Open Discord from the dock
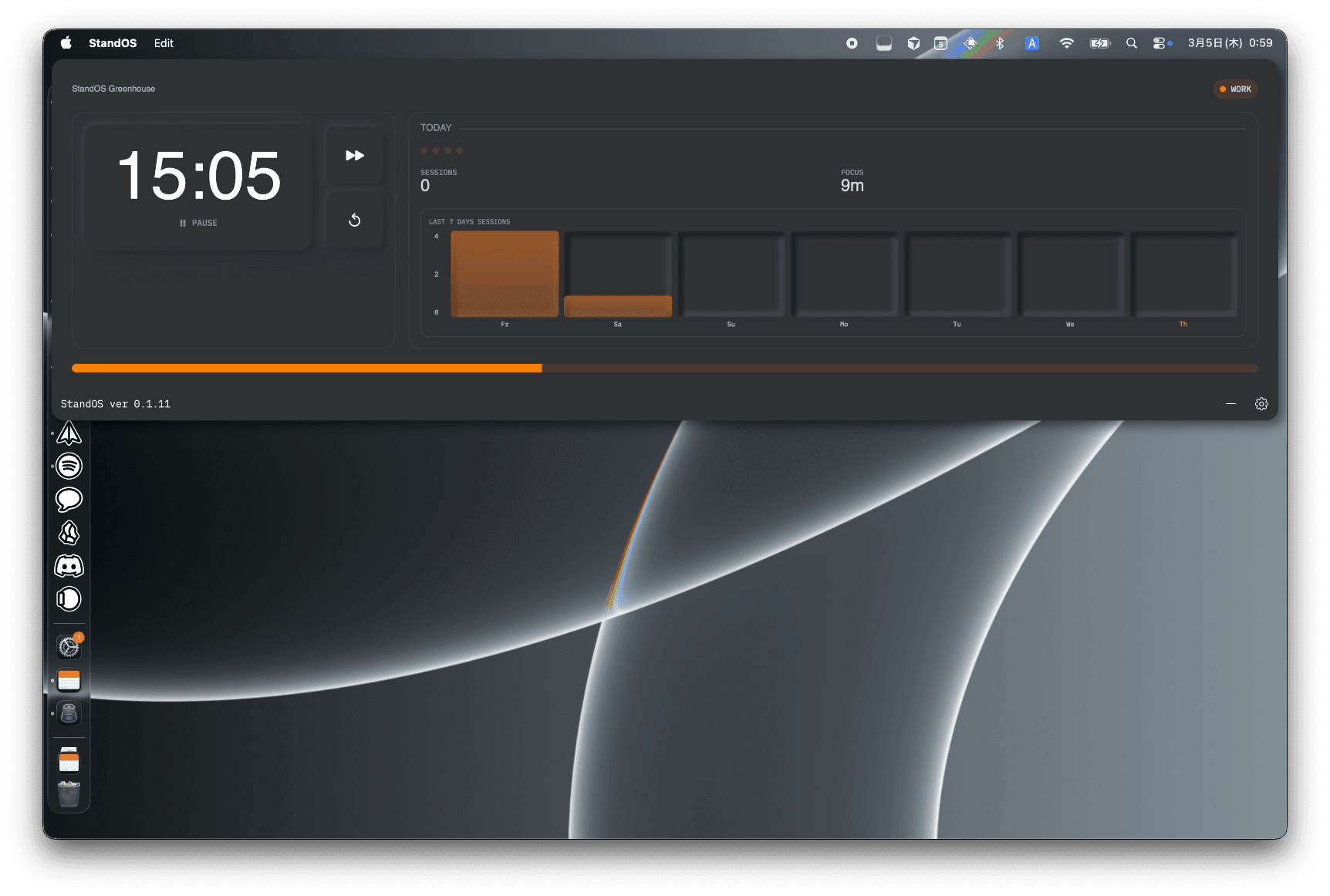The width and height of the screenshot is (1330, 896). click(x=69, y=566)
